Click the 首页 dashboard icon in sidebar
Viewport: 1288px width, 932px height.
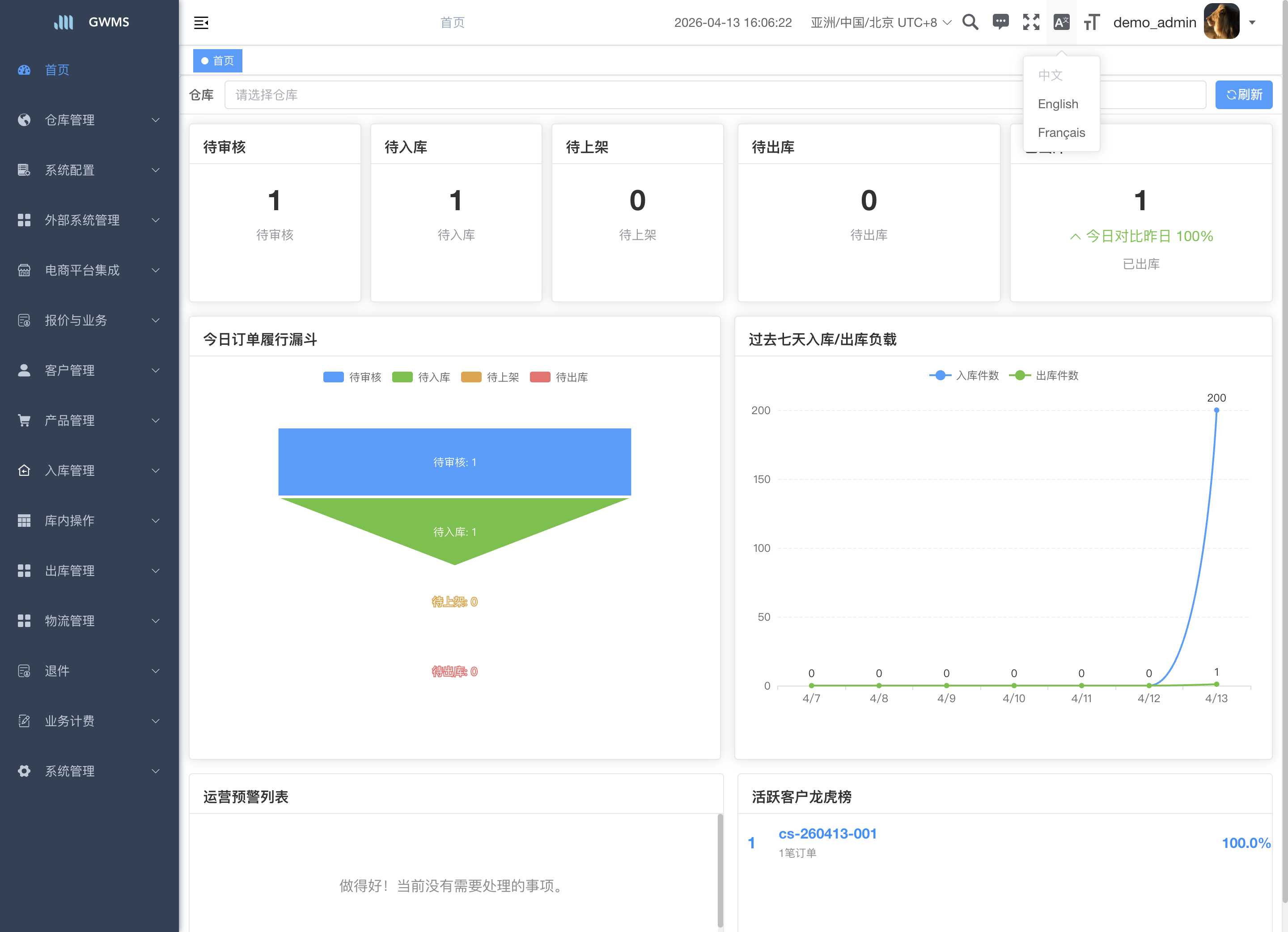tap(24, 70)
